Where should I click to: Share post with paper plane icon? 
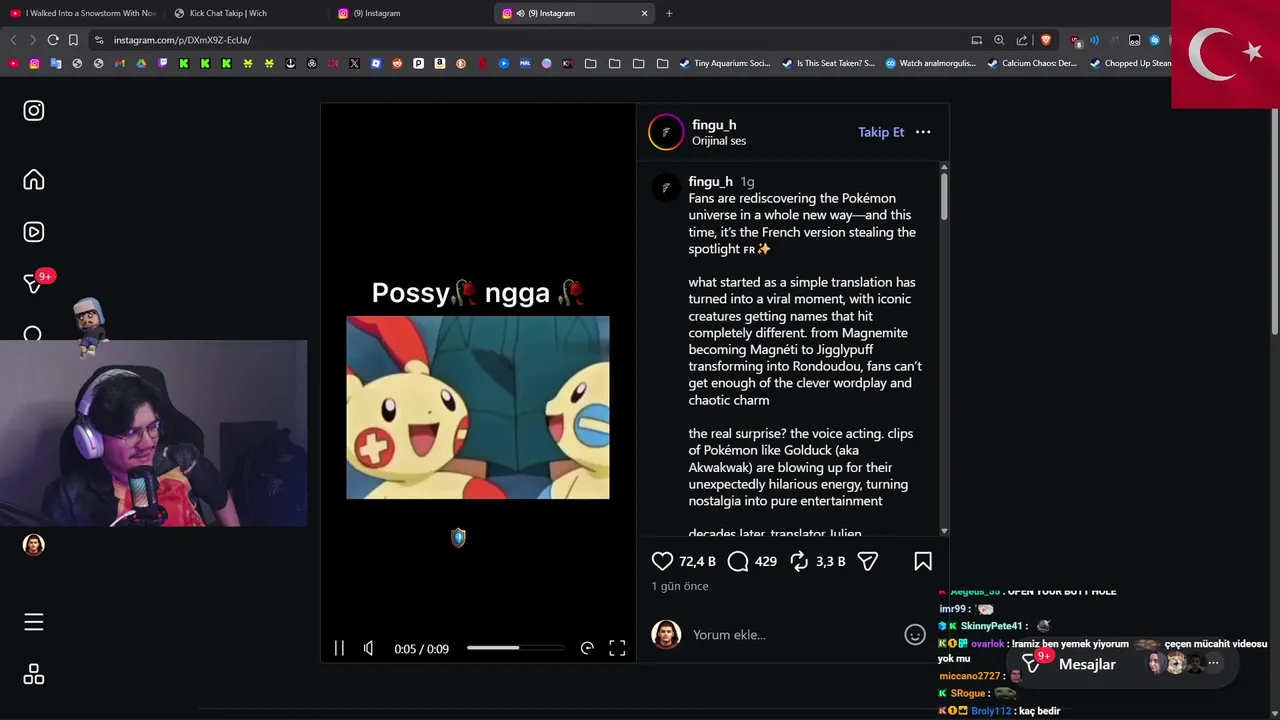pos(868,561)
